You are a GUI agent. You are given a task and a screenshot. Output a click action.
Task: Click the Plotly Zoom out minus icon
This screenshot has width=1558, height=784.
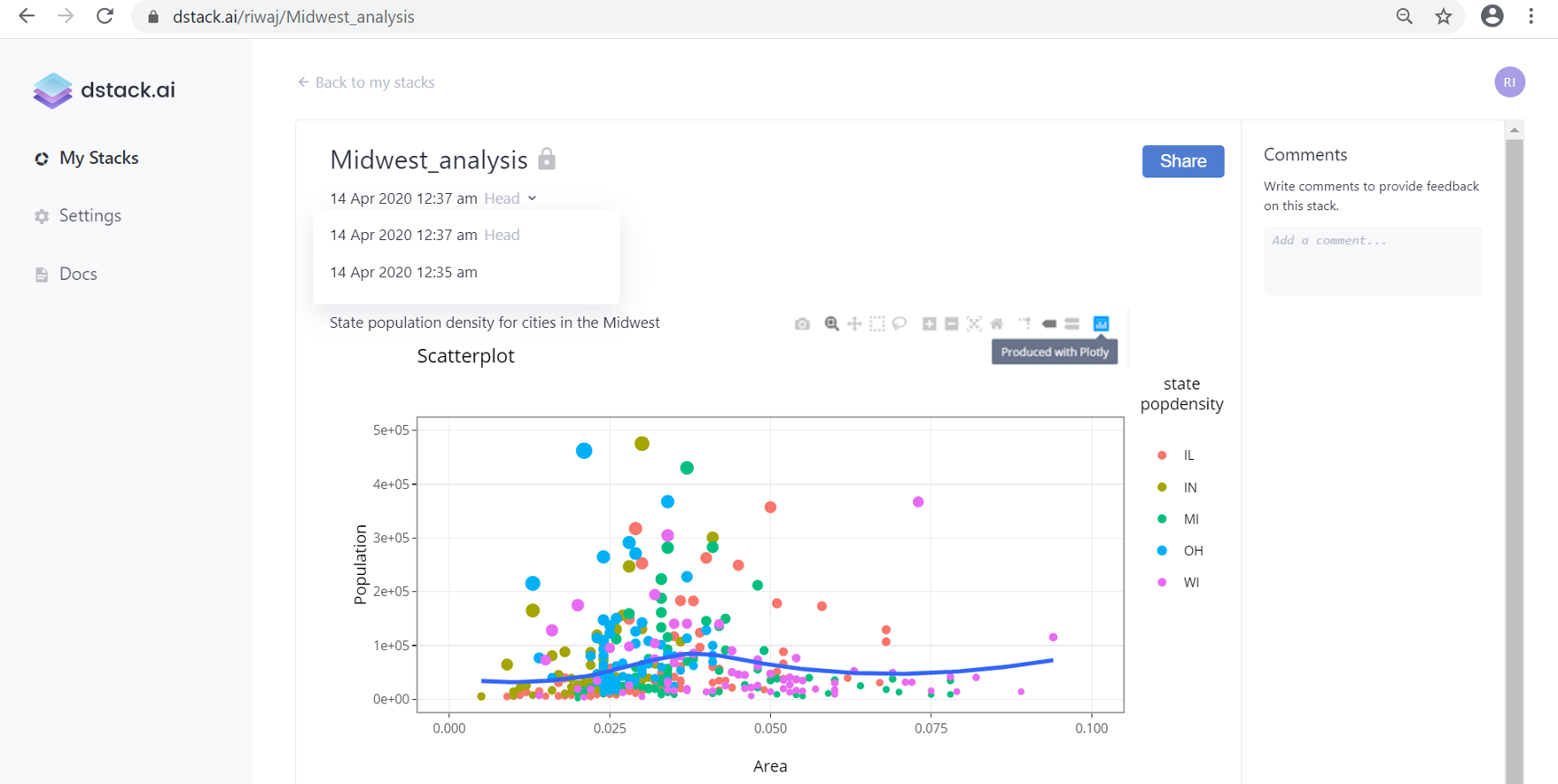pos(951,324)
